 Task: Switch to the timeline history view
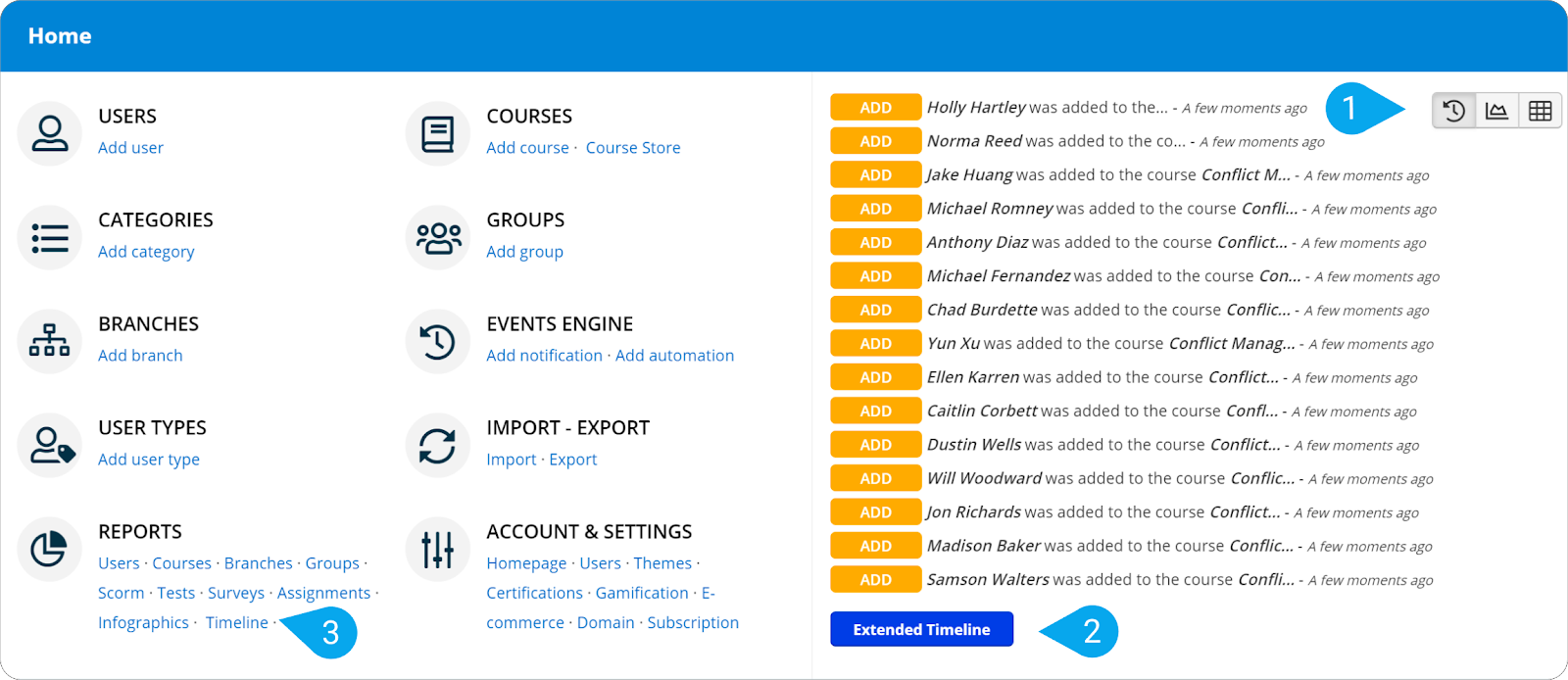pyautogui.click(x=1454, y=111)
